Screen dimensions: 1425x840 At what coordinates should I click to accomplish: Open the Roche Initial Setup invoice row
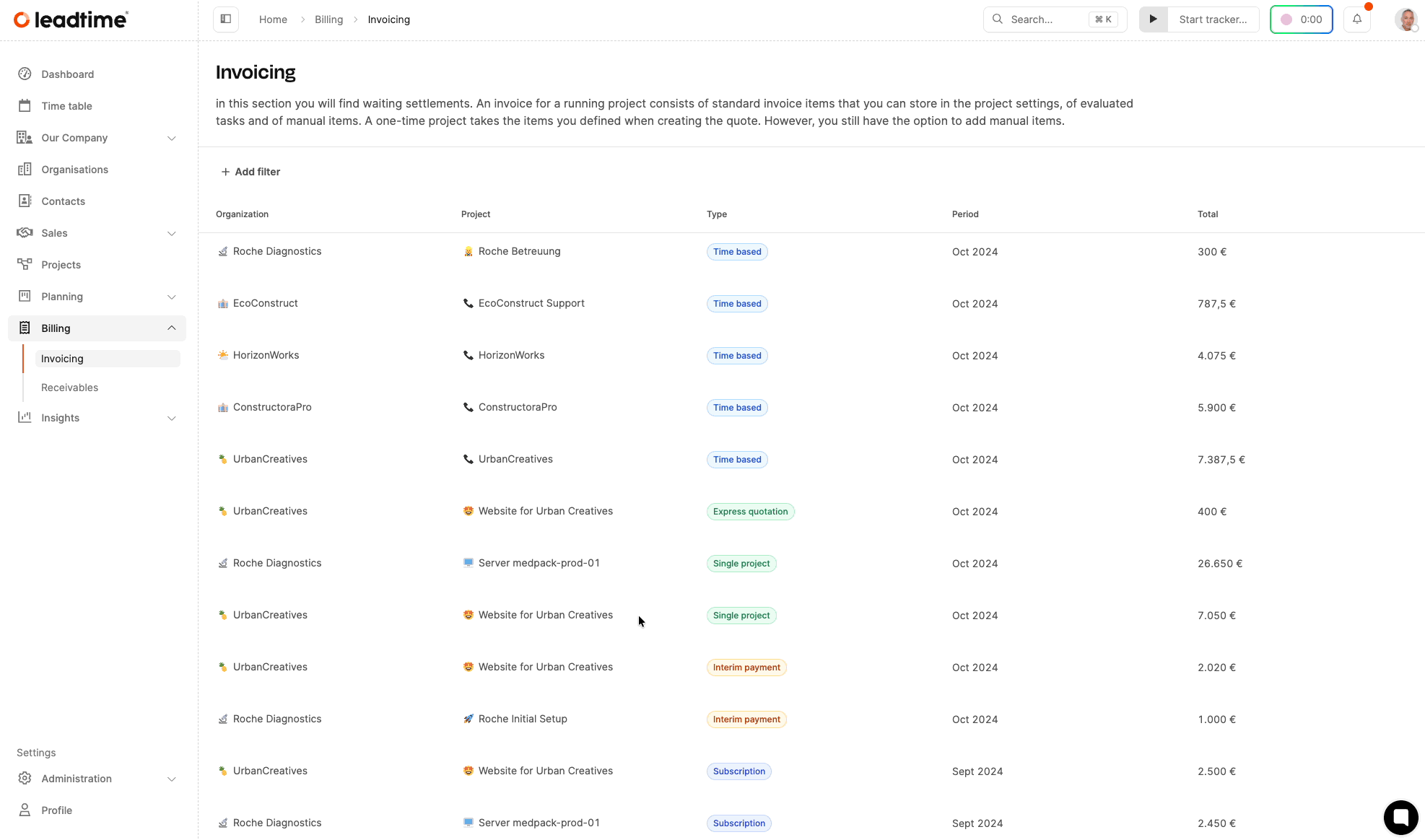523,719
